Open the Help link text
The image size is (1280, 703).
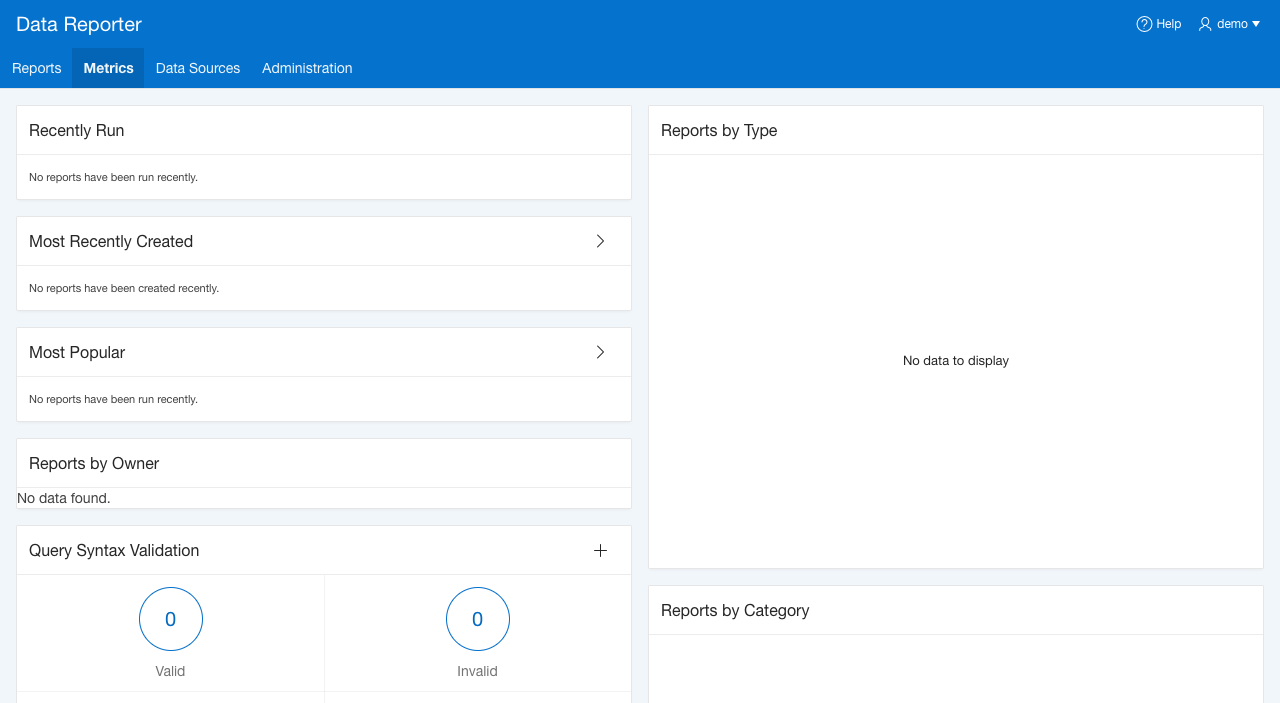(x=1168, y=24)
